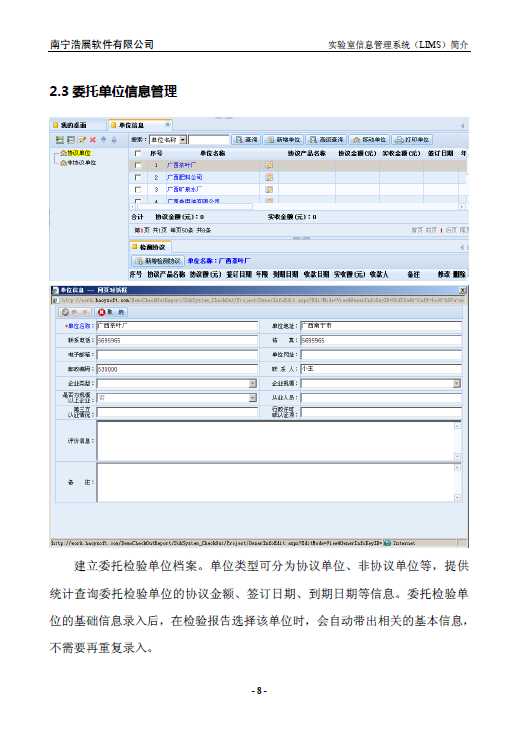Click the search text box beside 单位名称
The image size is (518, 733).
209,140
